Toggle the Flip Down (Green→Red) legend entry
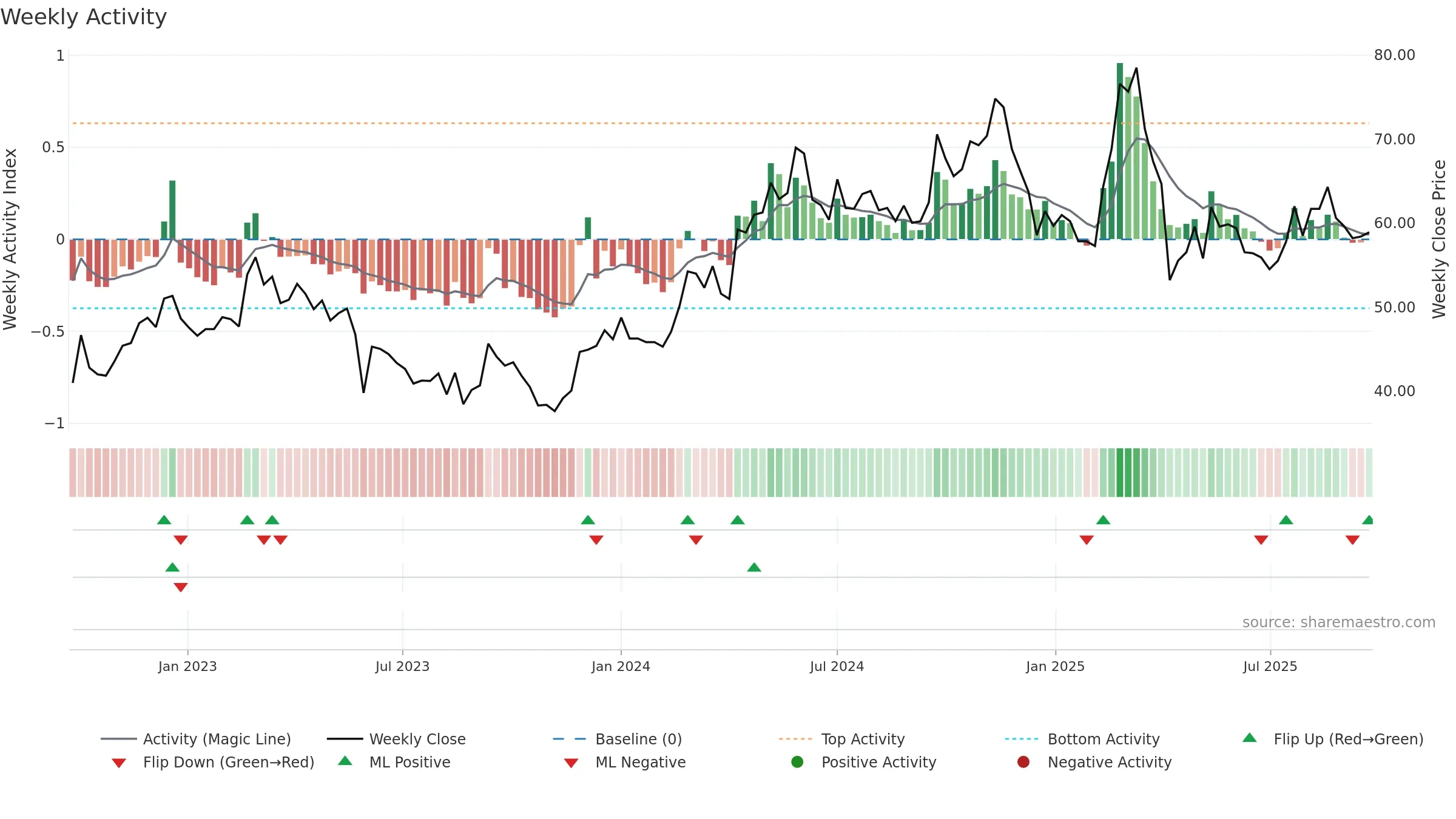 coord(212,762)
